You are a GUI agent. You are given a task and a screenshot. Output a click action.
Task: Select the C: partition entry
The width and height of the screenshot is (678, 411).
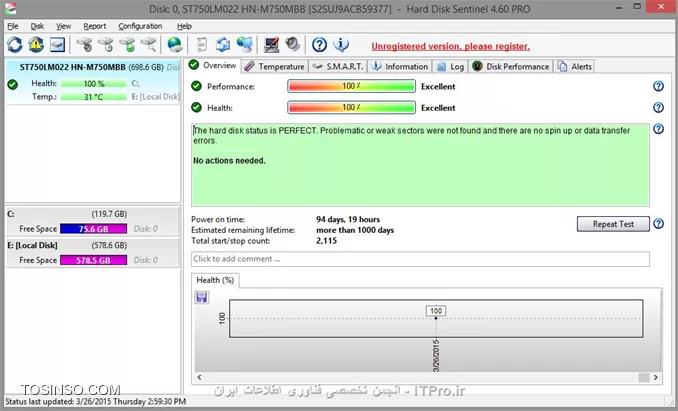click(x=93, y=221)
